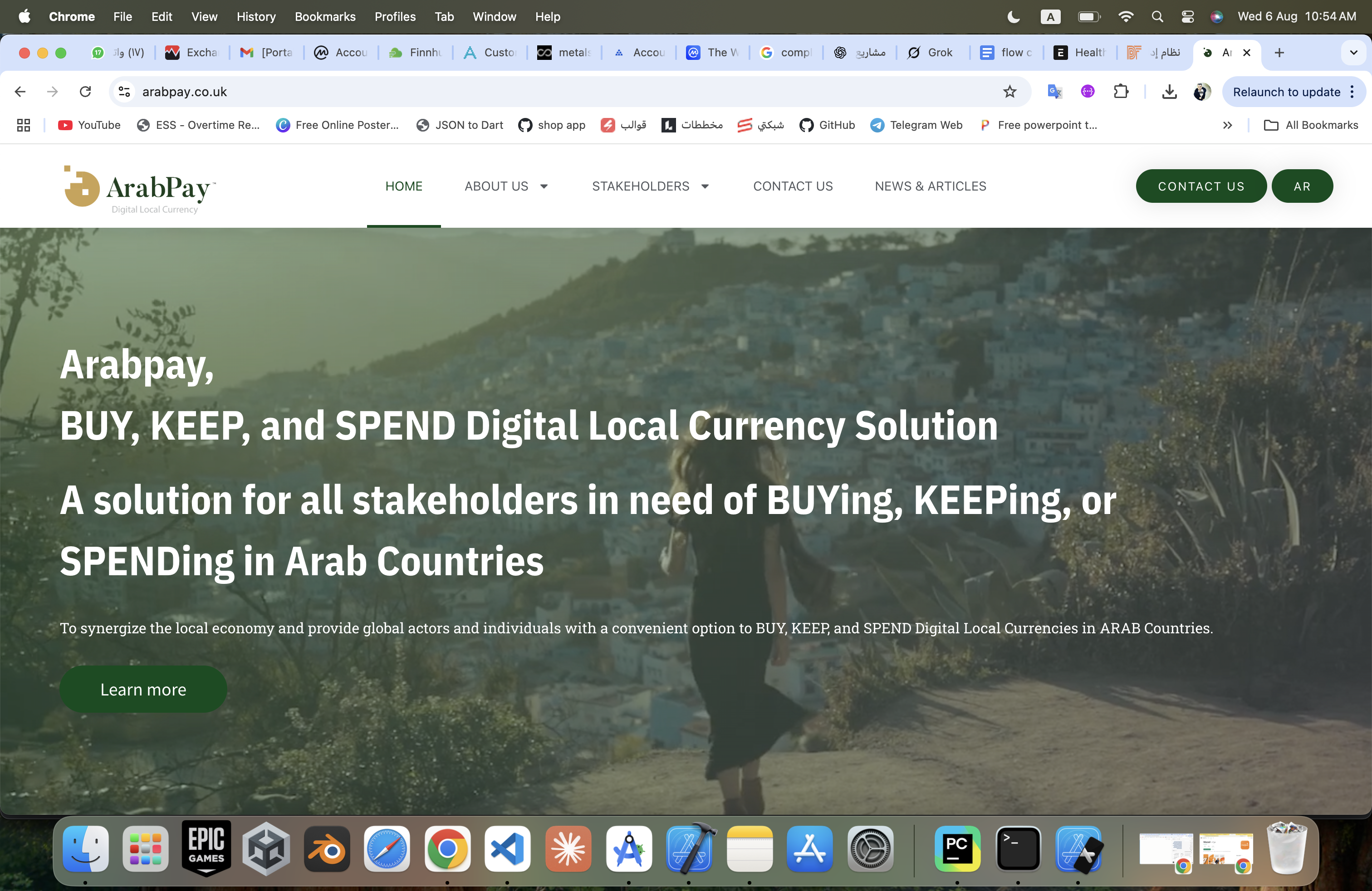Open the Wi-Fi menu bar status

[1125, 17]
